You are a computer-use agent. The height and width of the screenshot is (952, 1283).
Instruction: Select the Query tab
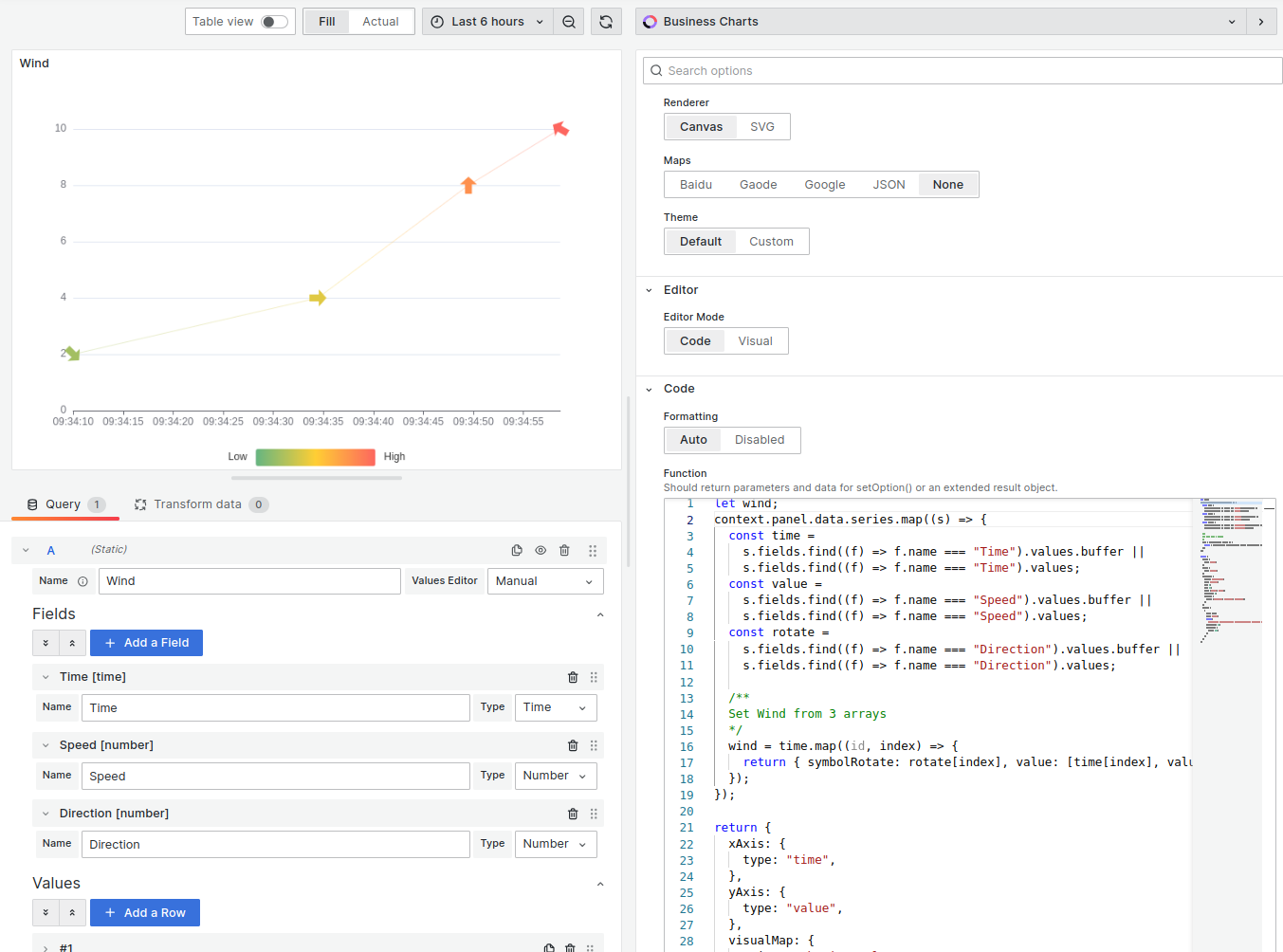[x=64, y=503]
